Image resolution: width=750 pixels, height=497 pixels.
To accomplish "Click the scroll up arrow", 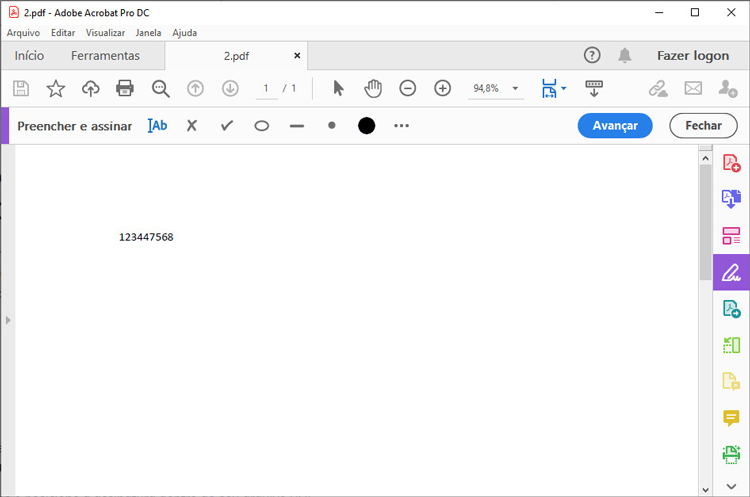I will click(706, 158).
